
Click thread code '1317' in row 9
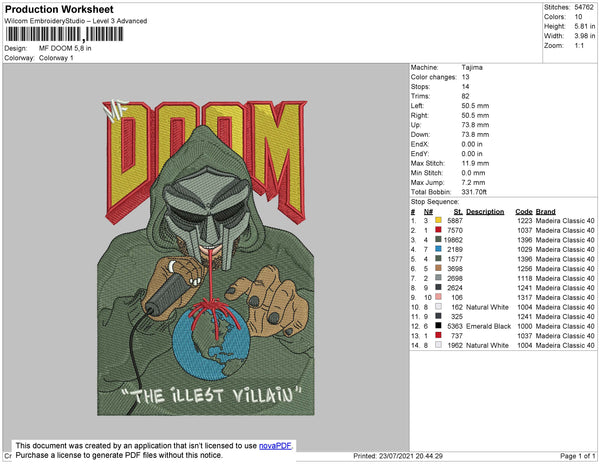(x=525, y=297)
